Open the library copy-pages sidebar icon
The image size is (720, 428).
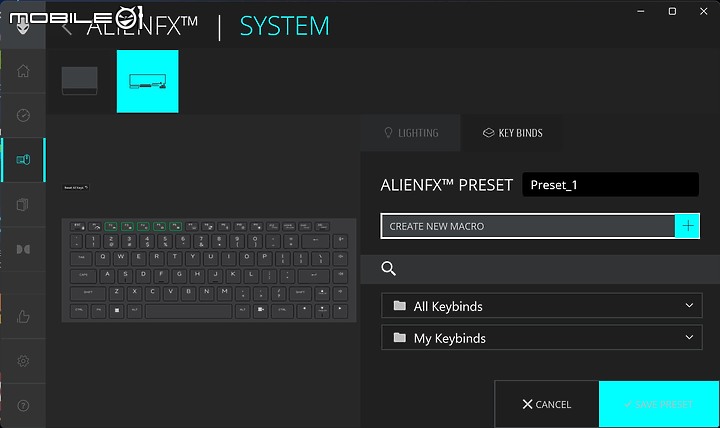pos(23,204)
